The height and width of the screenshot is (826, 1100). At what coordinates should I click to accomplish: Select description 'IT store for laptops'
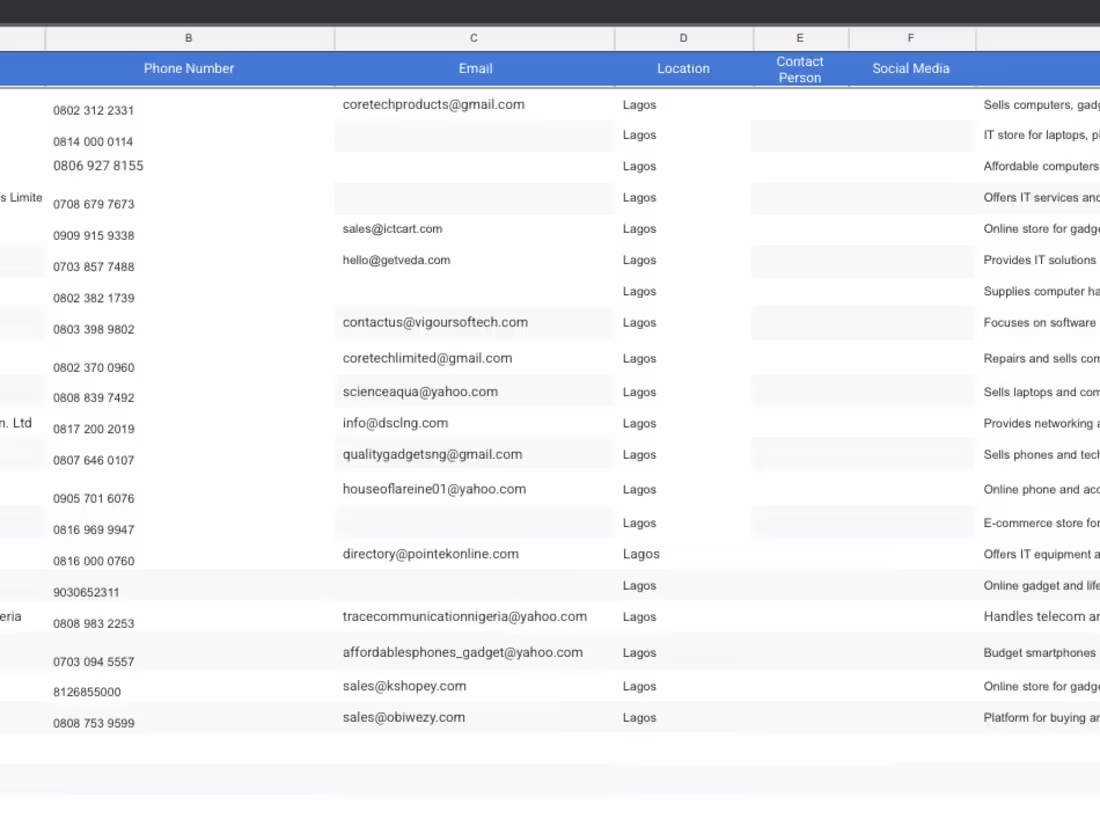pos(1041,135)
